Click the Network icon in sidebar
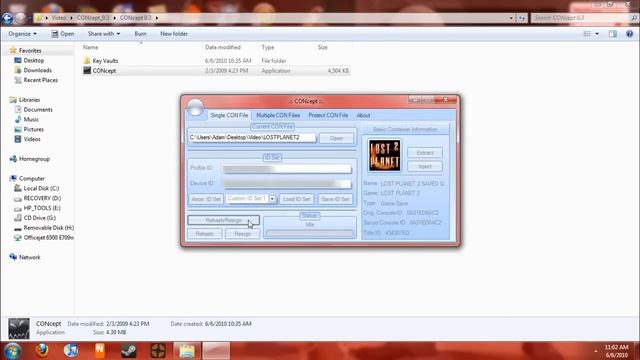The height and width of the screenshot is (360, 640). [x=13, y=257]
